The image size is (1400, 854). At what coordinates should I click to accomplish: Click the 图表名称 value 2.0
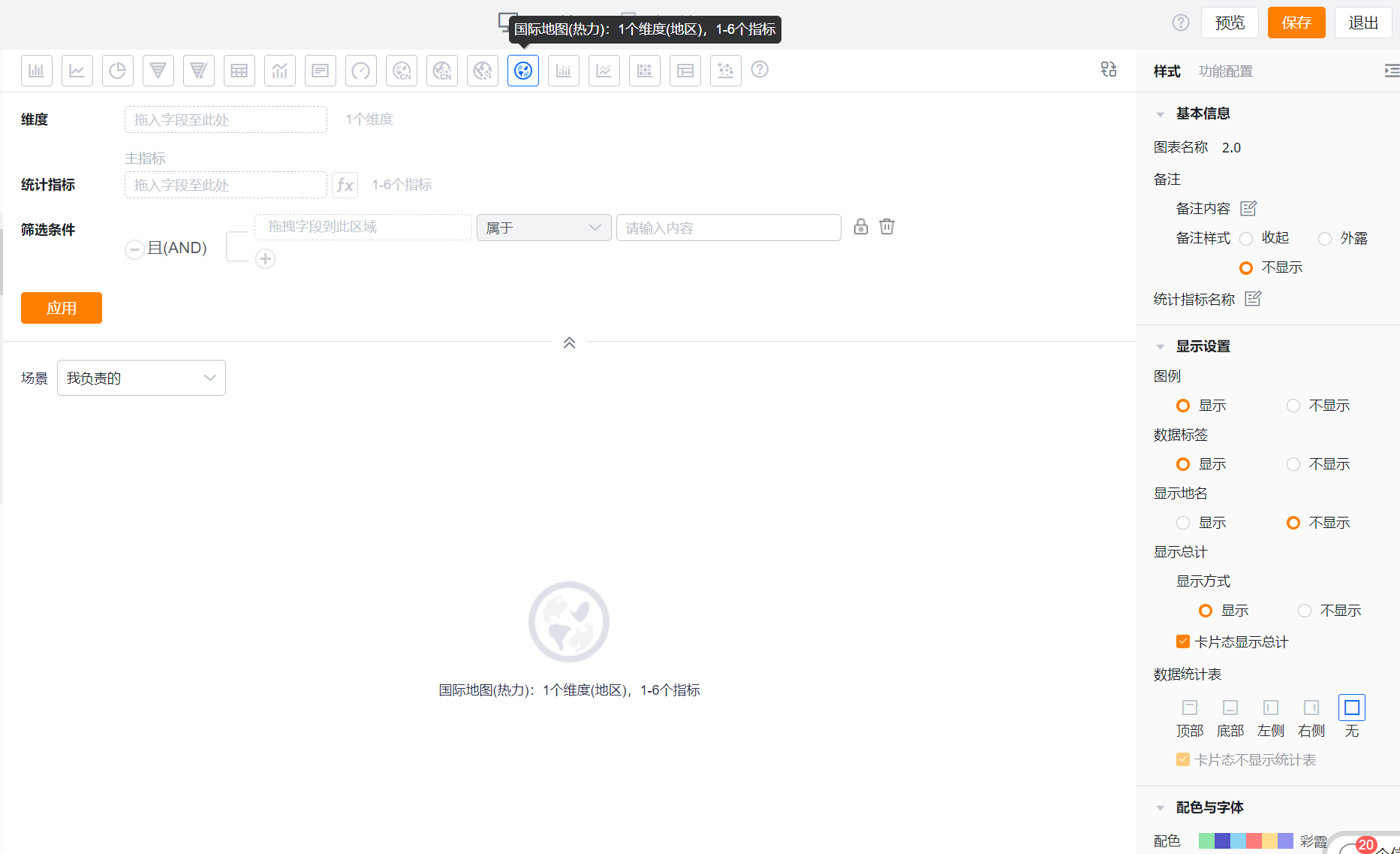1231,148
